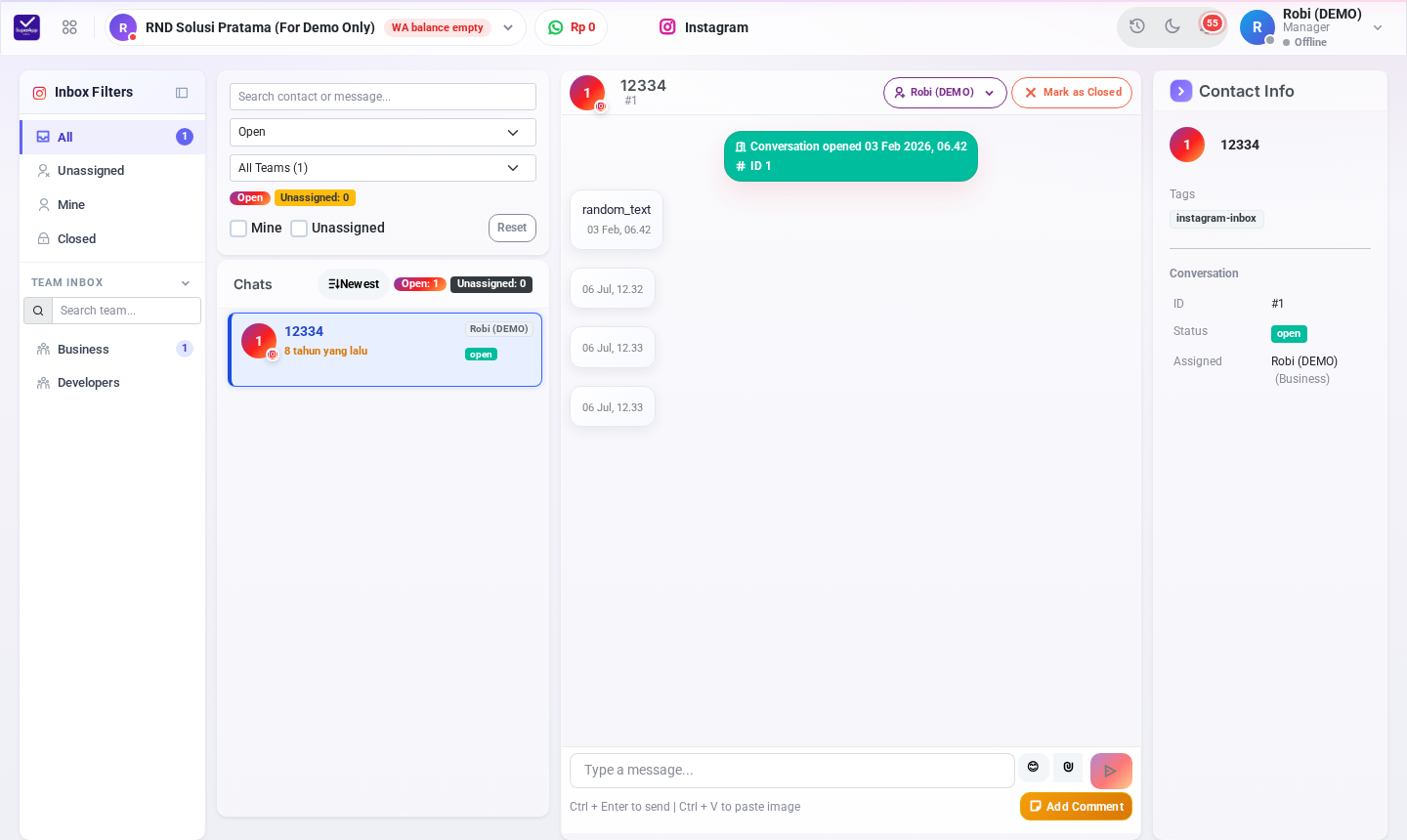The image size is (1407, 840).
Task: Collapse the Inbox Filters sidebar panel icon
Action: [x=182, y=93]
